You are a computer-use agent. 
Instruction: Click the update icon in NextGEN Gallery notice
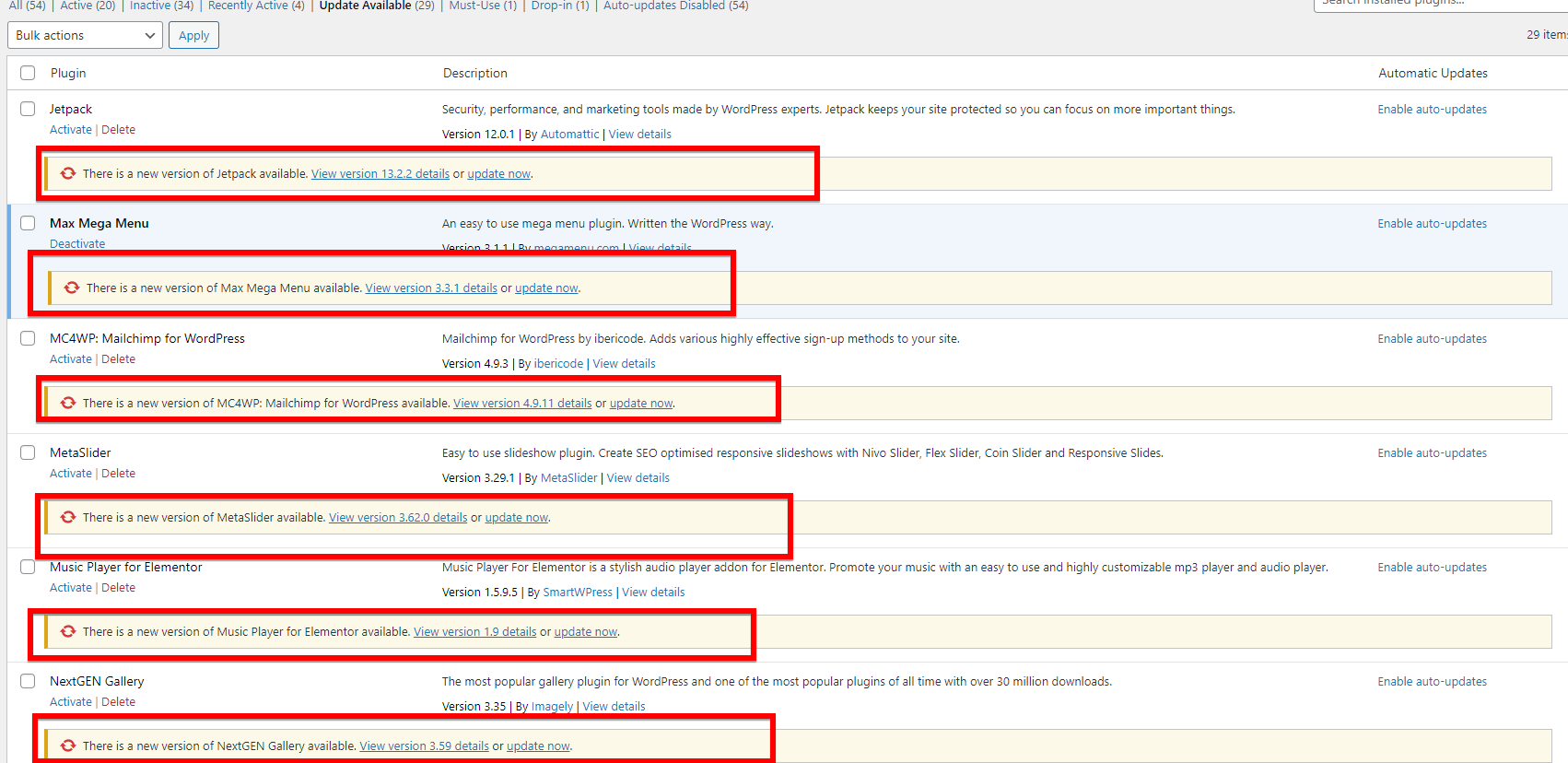(68, 745)
